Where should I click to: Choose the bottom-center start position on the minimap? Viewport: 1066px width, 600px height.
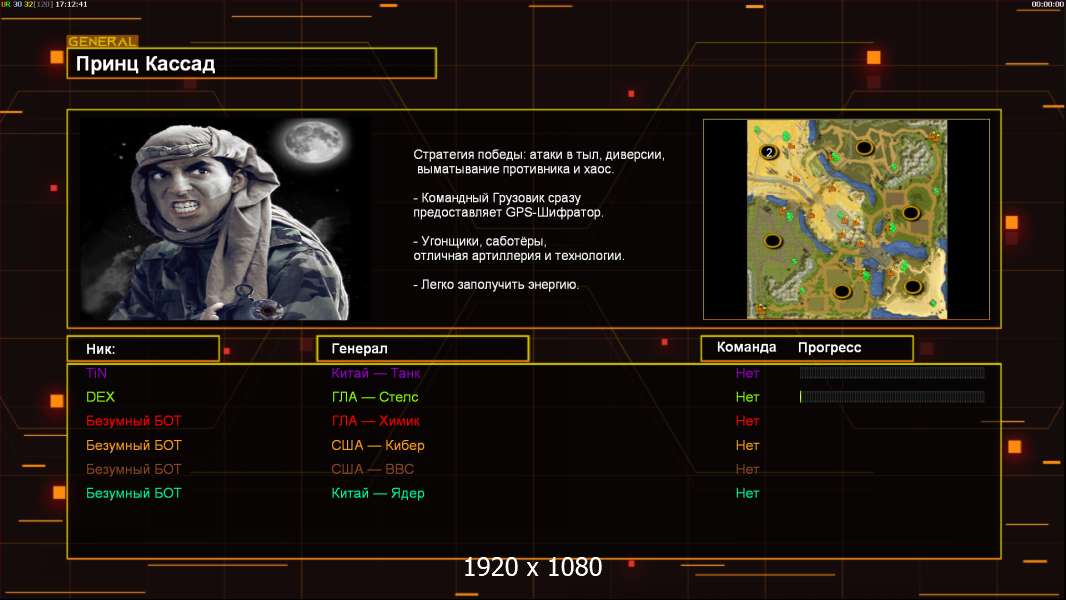point(842,292)
